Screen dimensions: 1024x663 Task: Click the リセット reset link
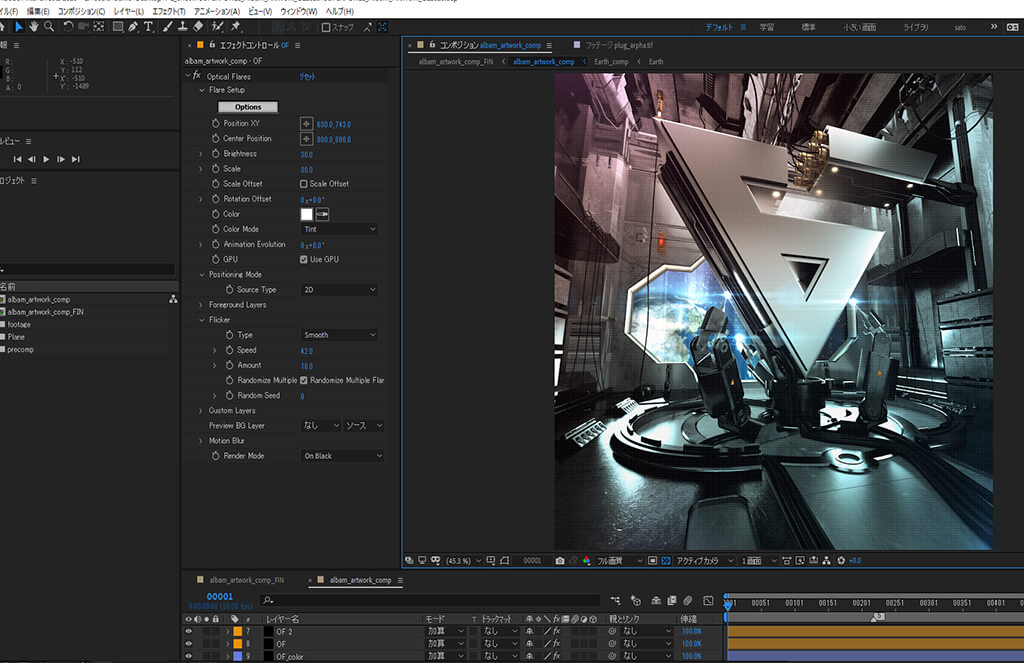tap(309, 76)
